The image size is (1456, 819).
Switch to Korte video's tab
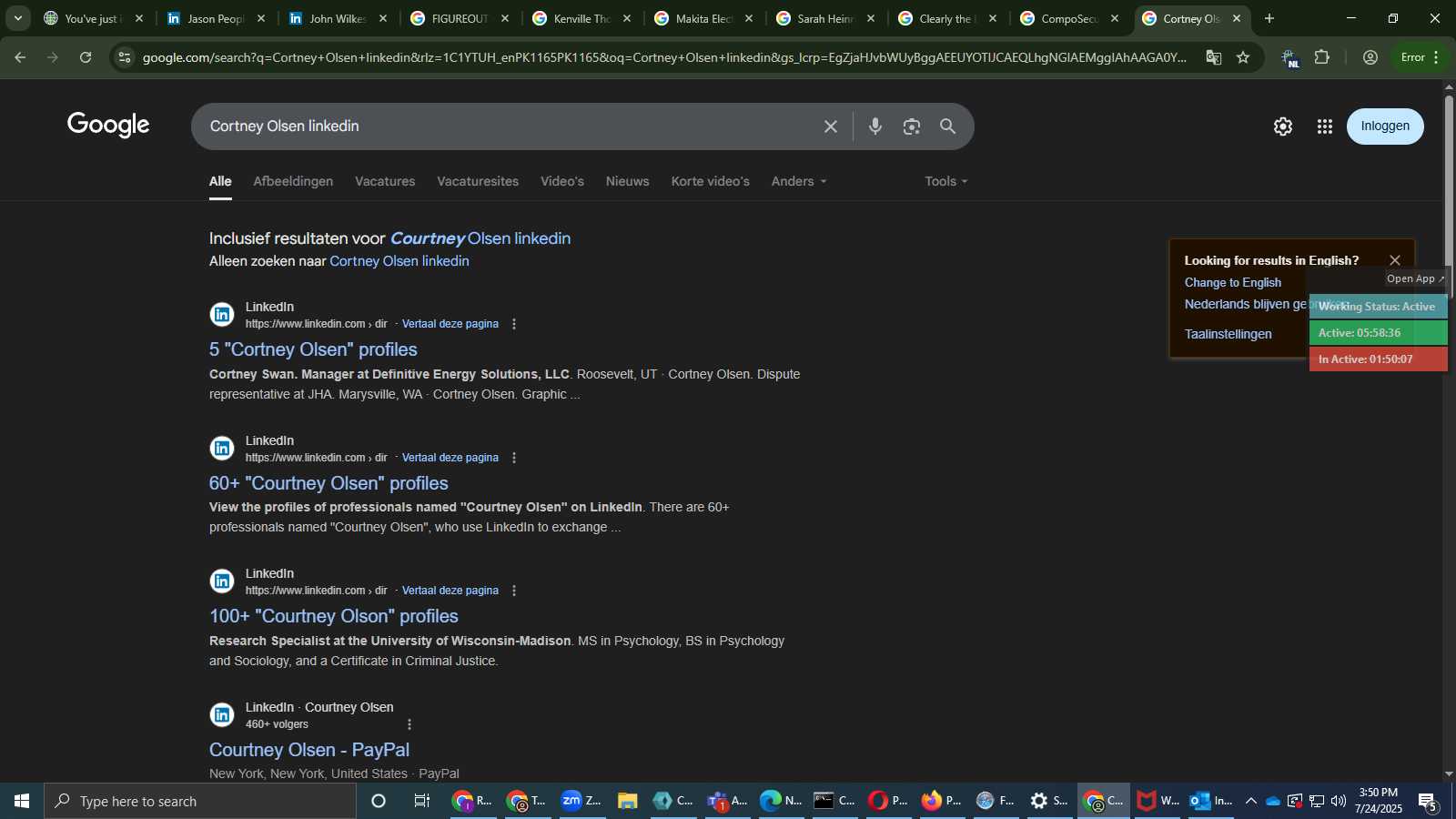[711, 181]
